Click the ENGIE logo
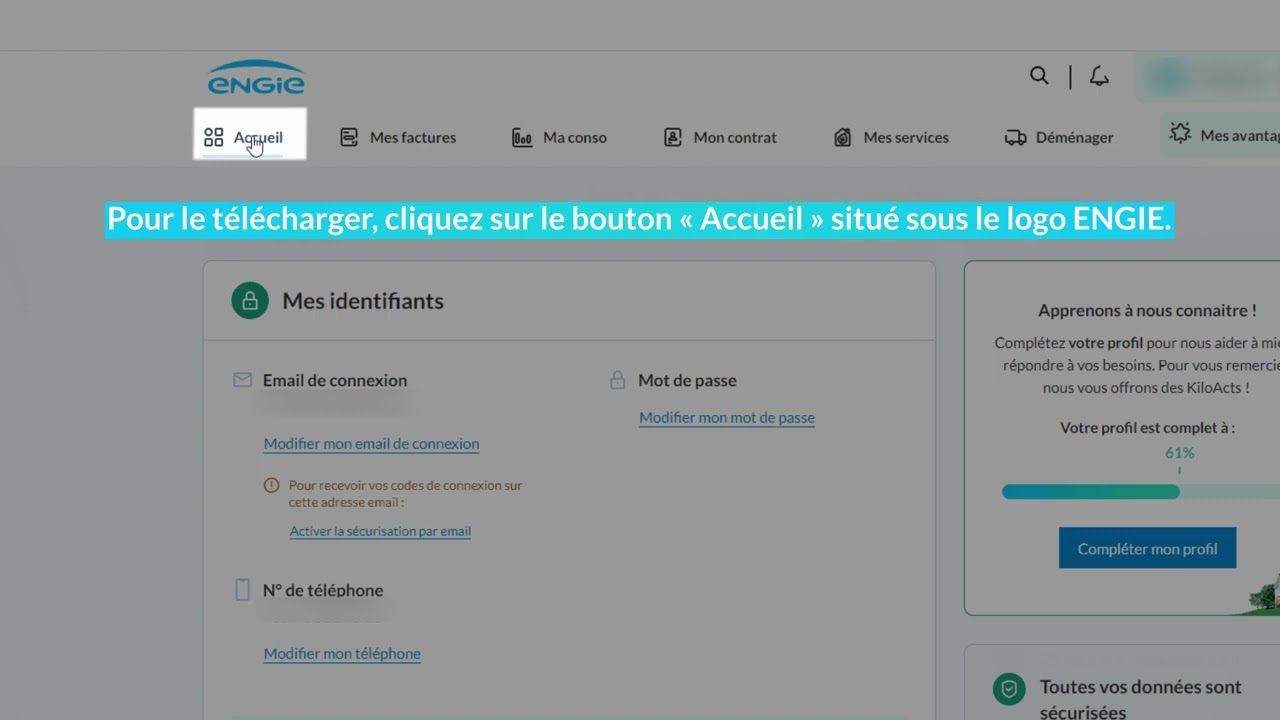The width and height of the screenshot is (1280, 720). (x=256, y=78)
